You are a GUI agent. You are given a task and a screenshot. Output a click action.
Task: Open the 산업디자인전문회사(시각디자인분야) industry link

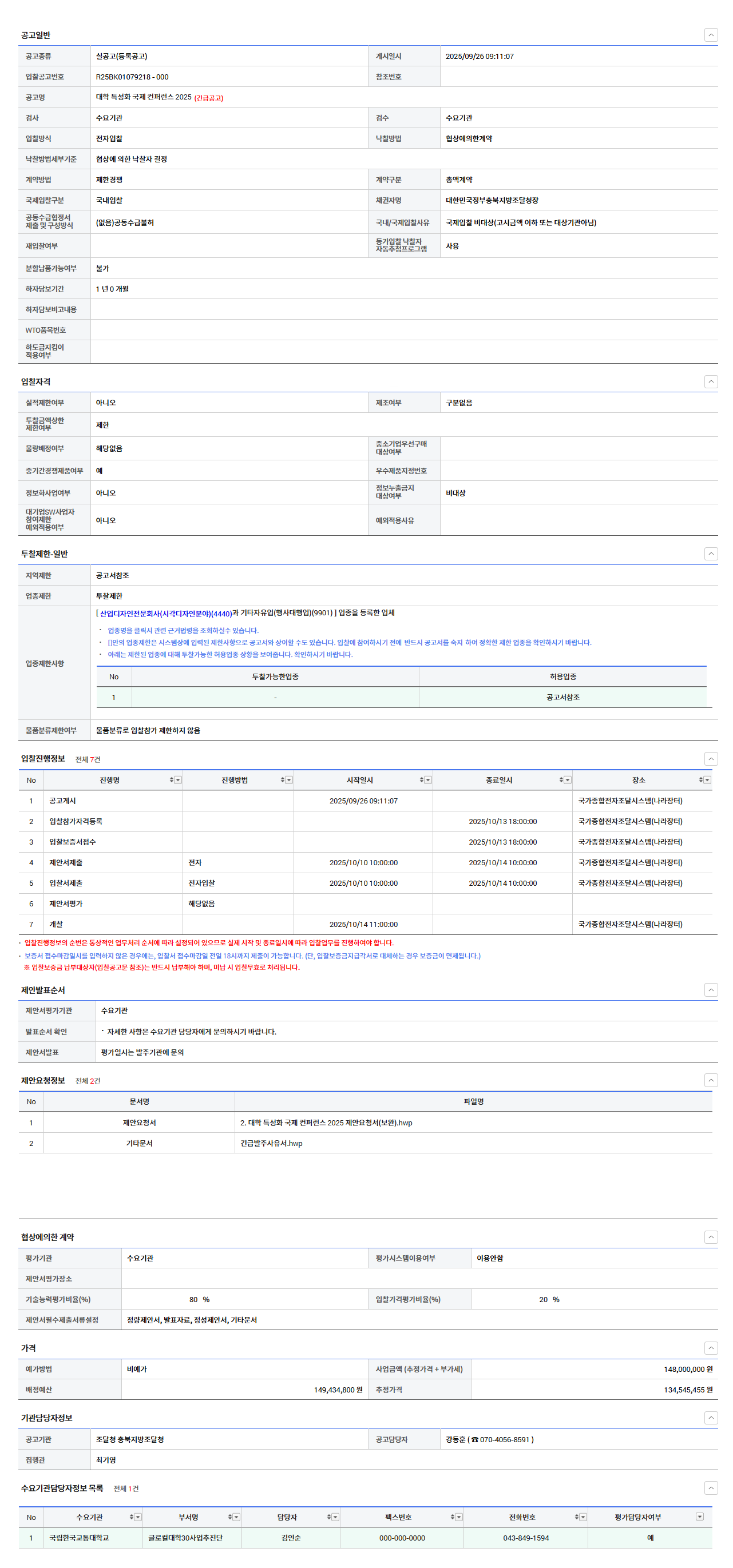pyautogui.click(x=165, y=614)
